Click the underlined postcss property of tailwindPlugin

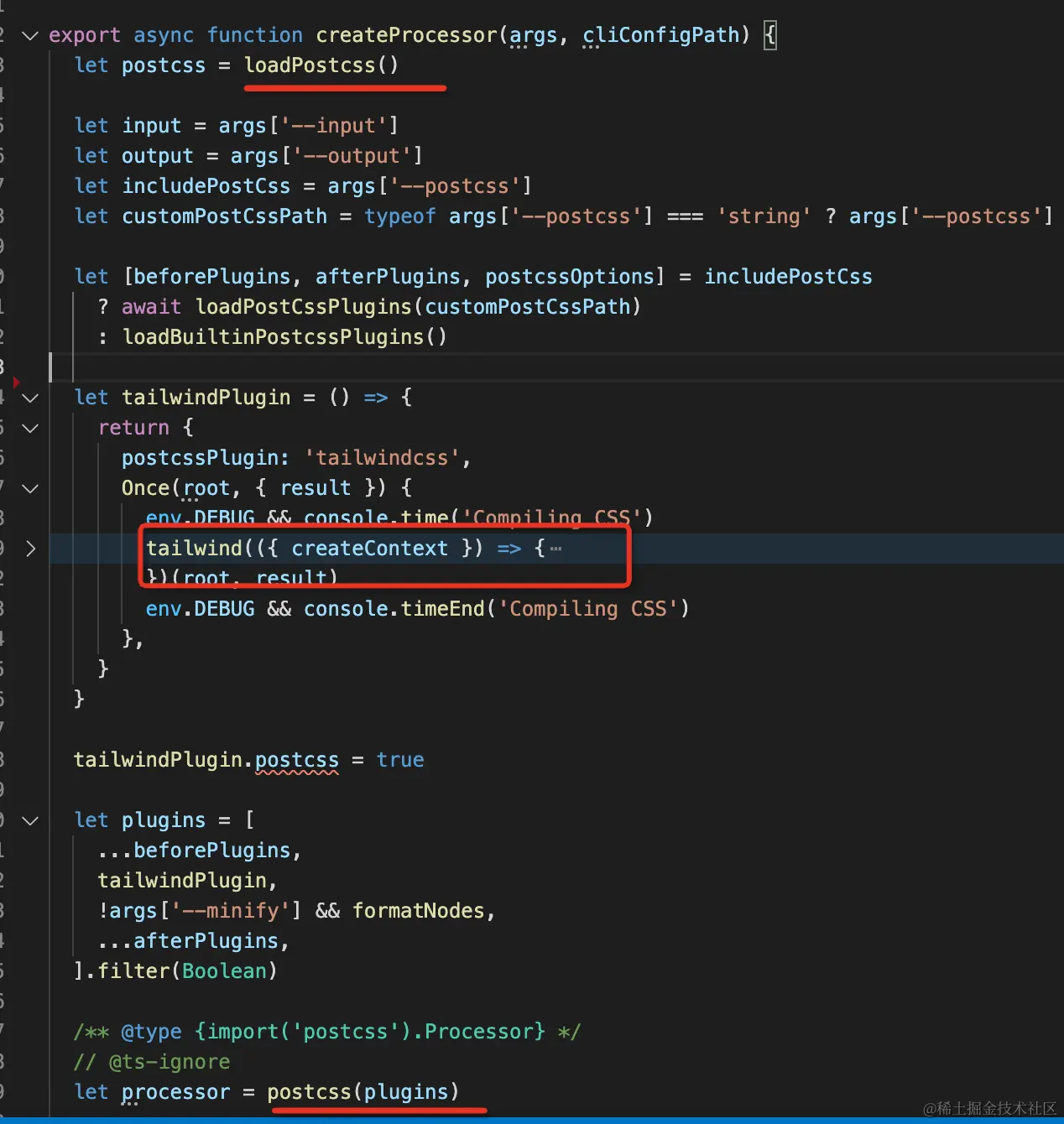click(297, 760)
